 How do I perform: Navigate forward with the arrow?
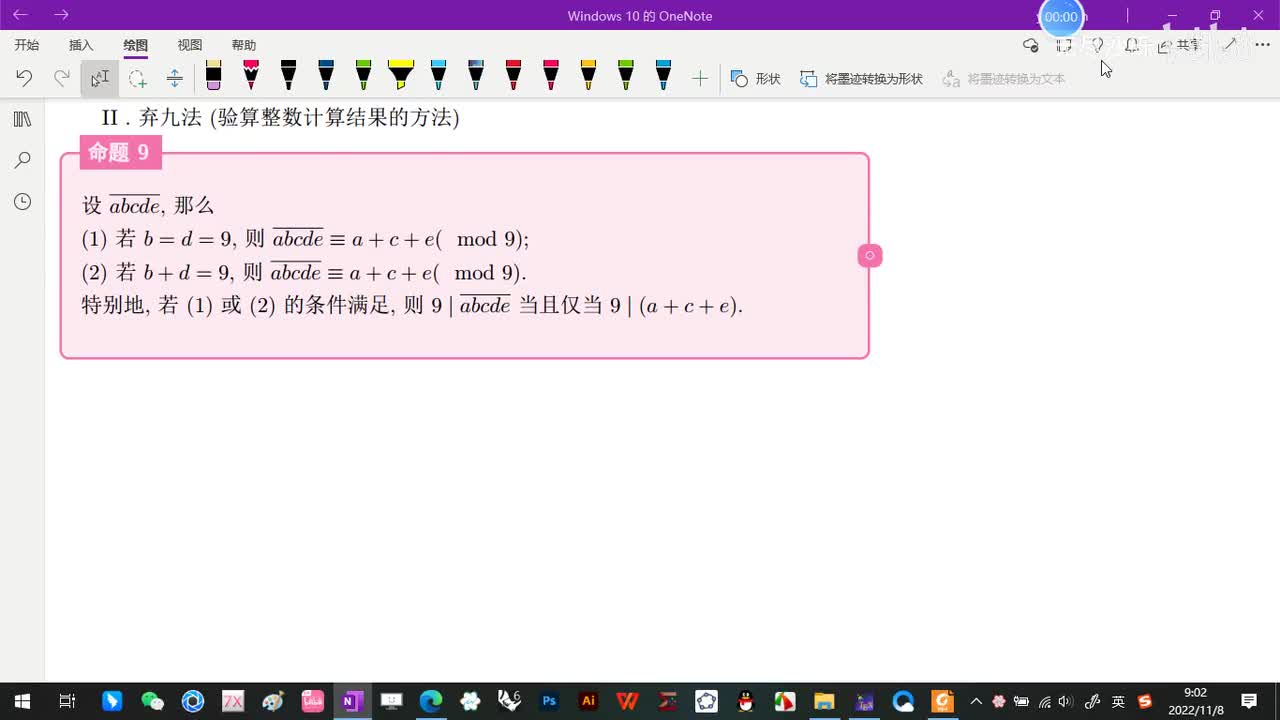coord(61,15)
